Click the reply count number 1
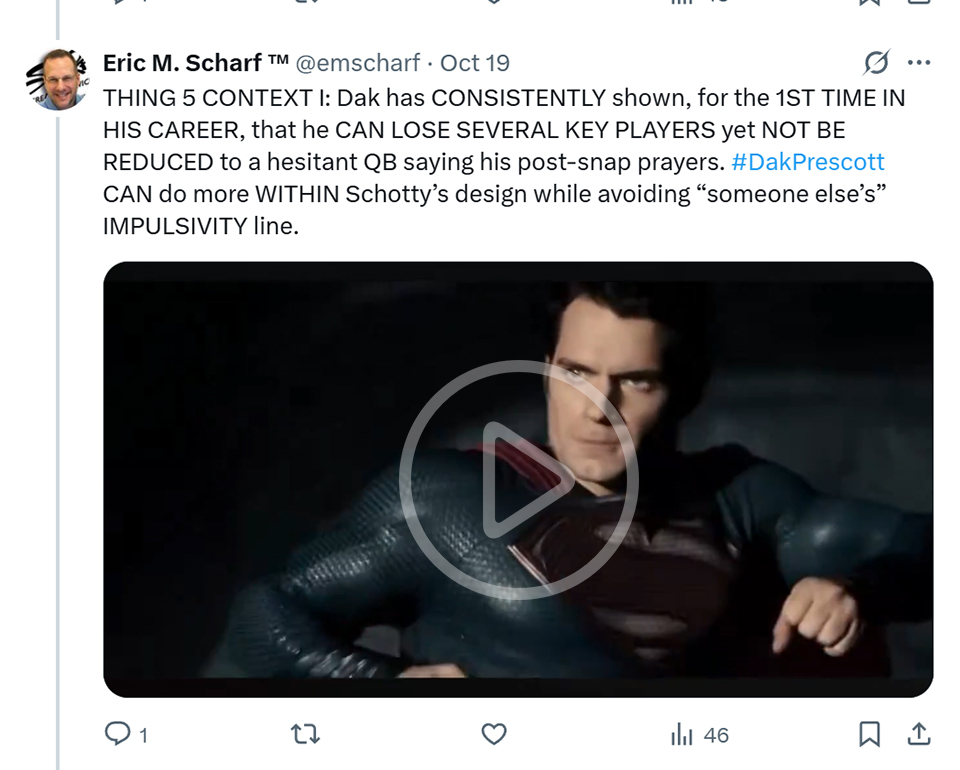Image resolution: width=960 pixels, height=770 pixels. click(144, 736)
